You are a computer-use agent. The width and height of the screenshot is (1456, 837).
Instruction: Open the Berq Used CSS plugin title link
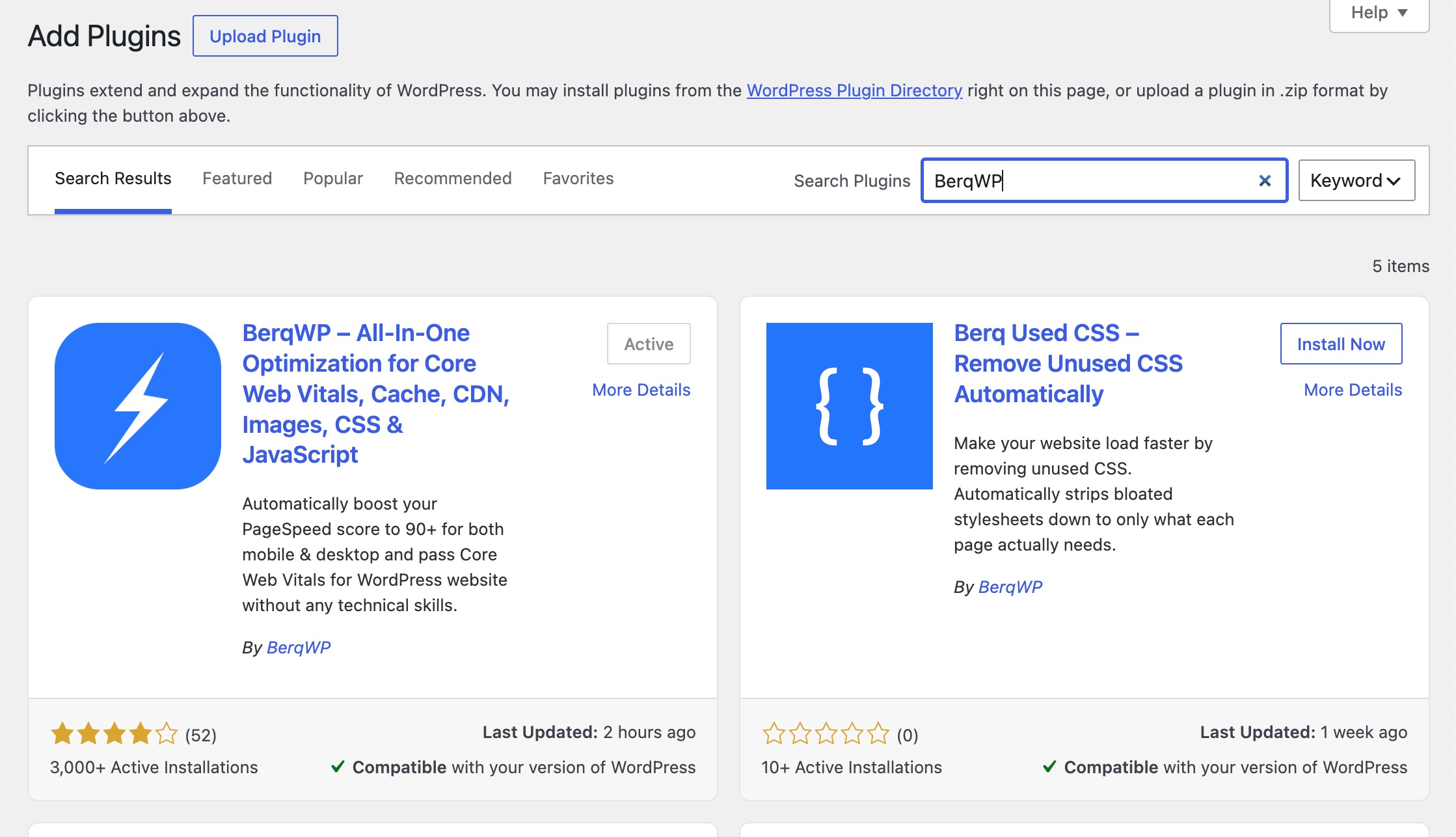point(1068,363)
